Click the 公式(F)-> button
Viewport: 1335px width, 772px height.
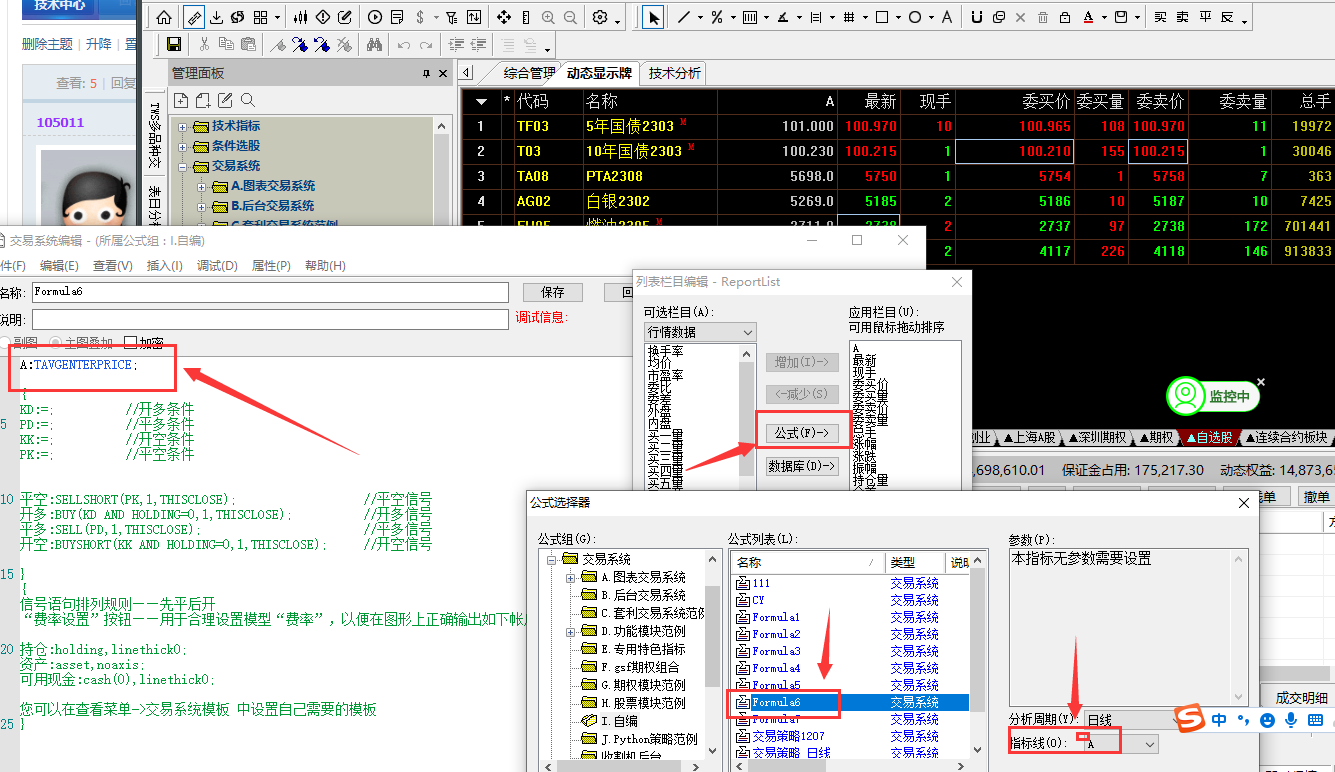coord(802,433)
